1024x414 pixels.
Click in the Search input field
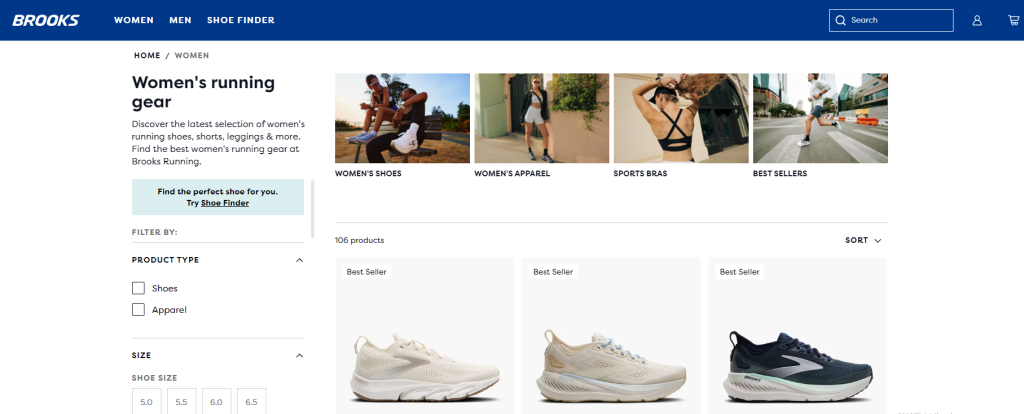coord(891,20)
